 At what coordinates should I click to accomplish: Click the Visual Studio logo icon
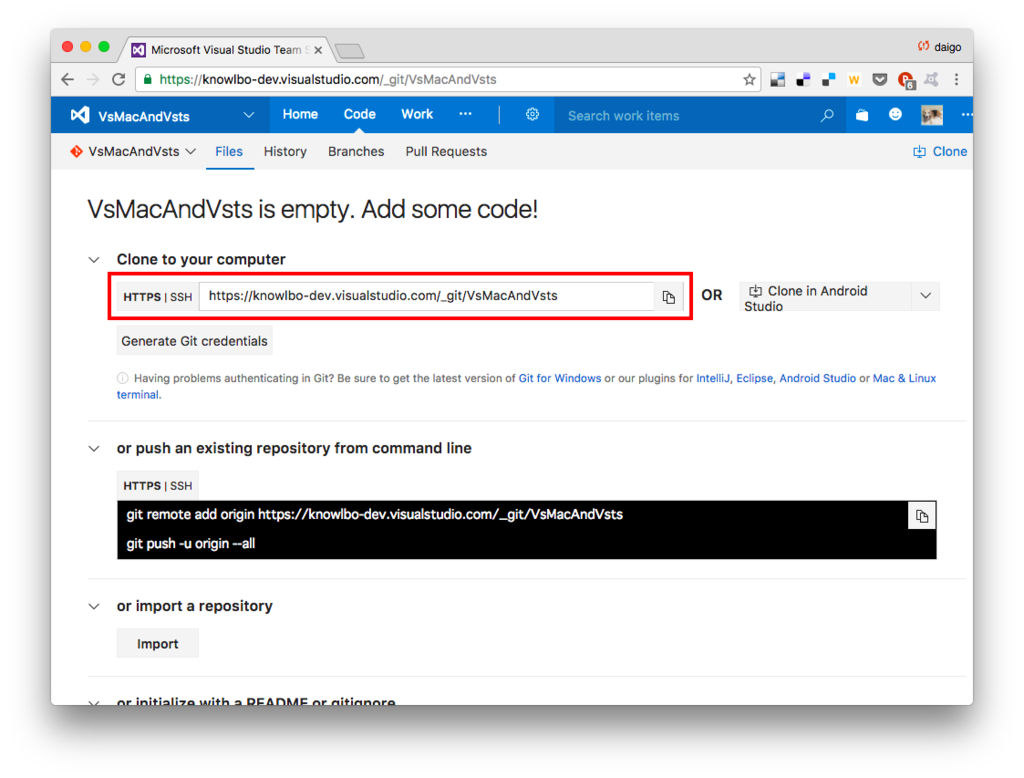pos(80,115)
